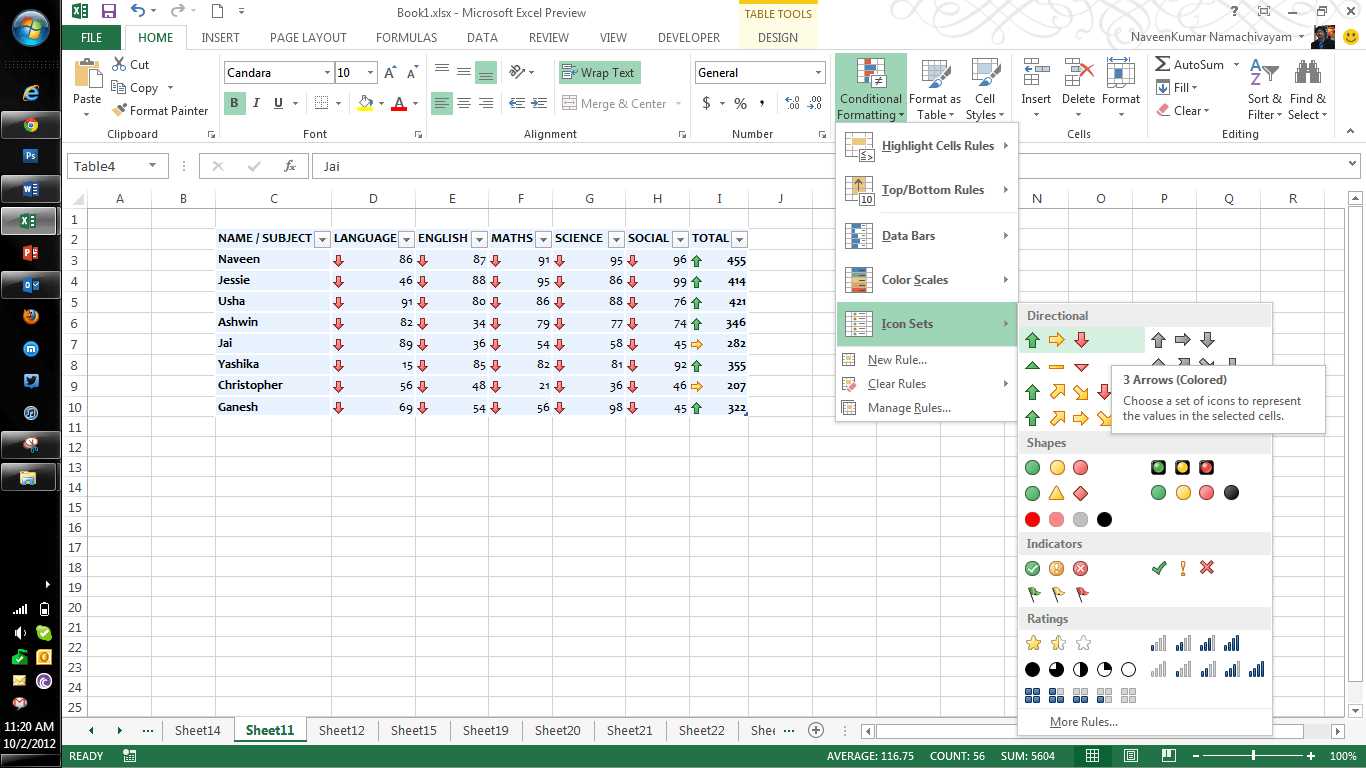Open the AutoSum dropdown arrow
The image size is (1366, 768).
[x=1236, y=64]
